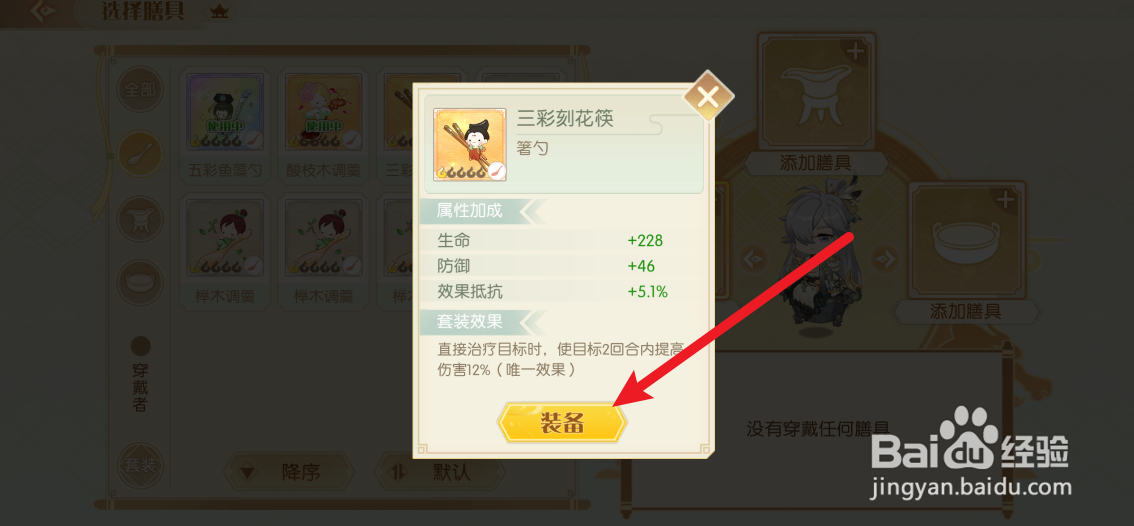
Task: Select the spoon category filter icon
Action: (140, 154)
